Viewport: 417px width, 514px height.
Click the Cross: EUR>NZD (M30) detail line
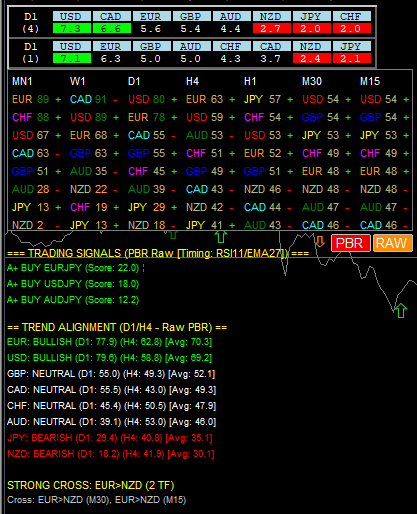pyautogui.click(x=97, y=500)
